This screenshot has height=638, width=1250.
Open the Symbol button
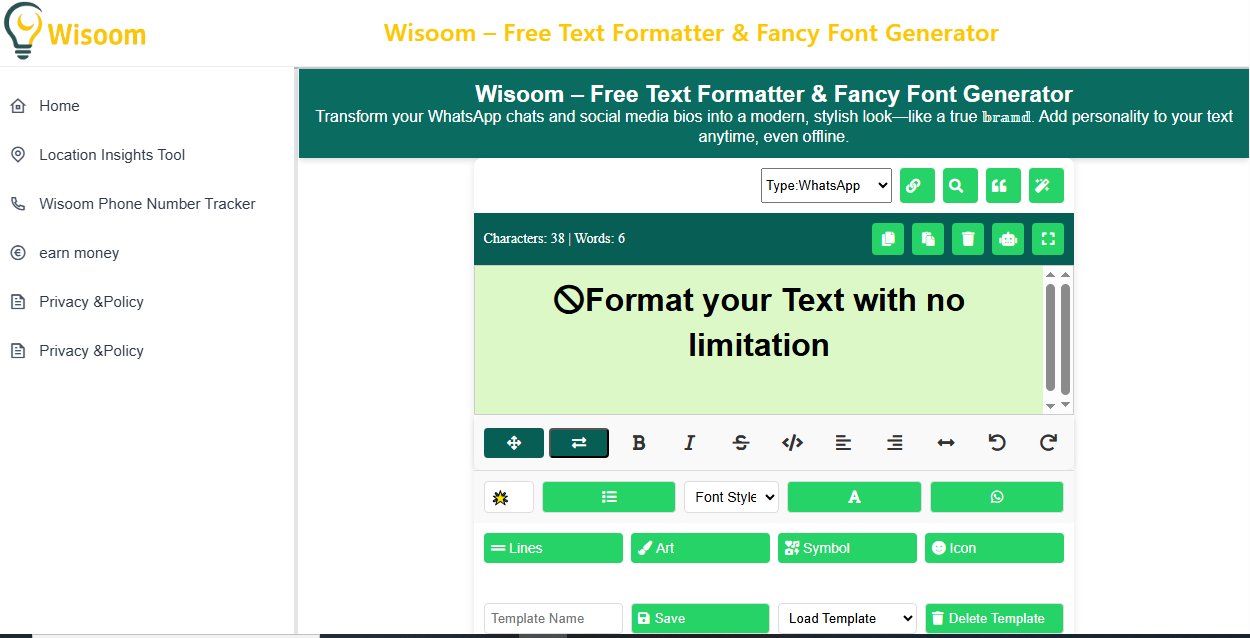coord(847,548)
